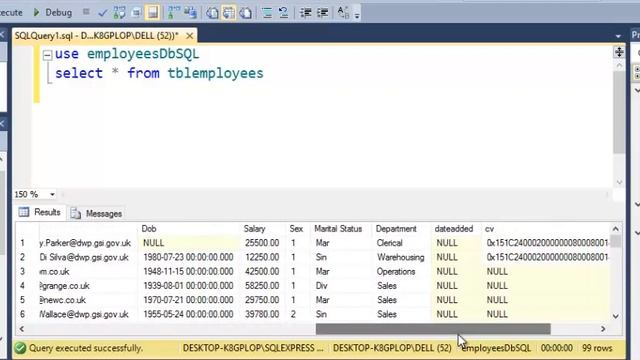Select the 58250.00 Salary cell
Image resolution: width=640 pixels, height=360 pixels.
pos(262,286)
